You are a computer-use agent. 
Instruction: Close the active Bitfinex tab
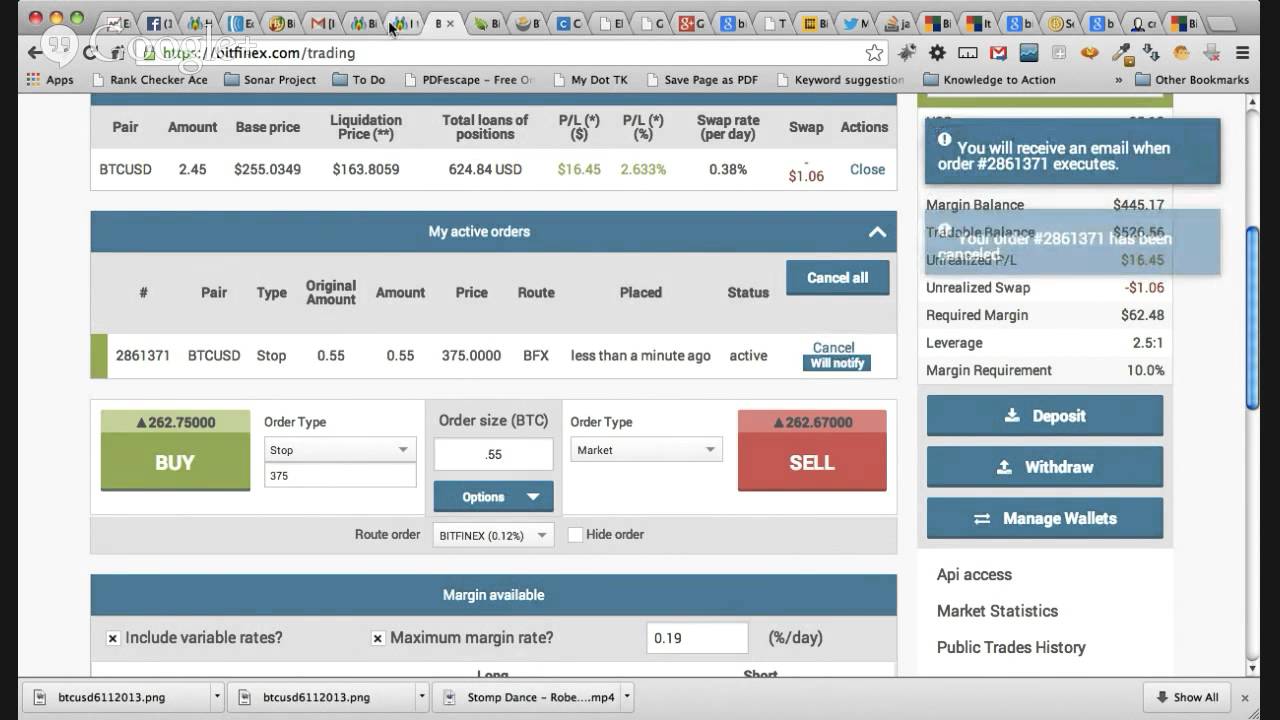(x=449, y=23)
